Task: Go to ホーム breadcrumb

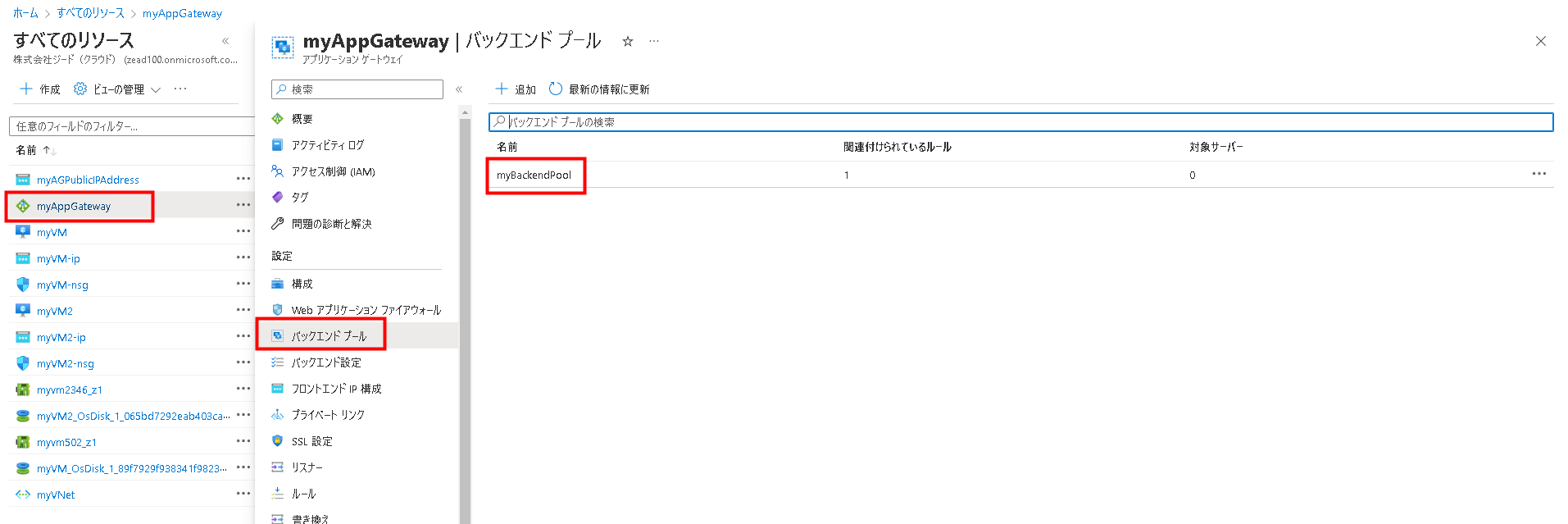Action: coord(25,13)
